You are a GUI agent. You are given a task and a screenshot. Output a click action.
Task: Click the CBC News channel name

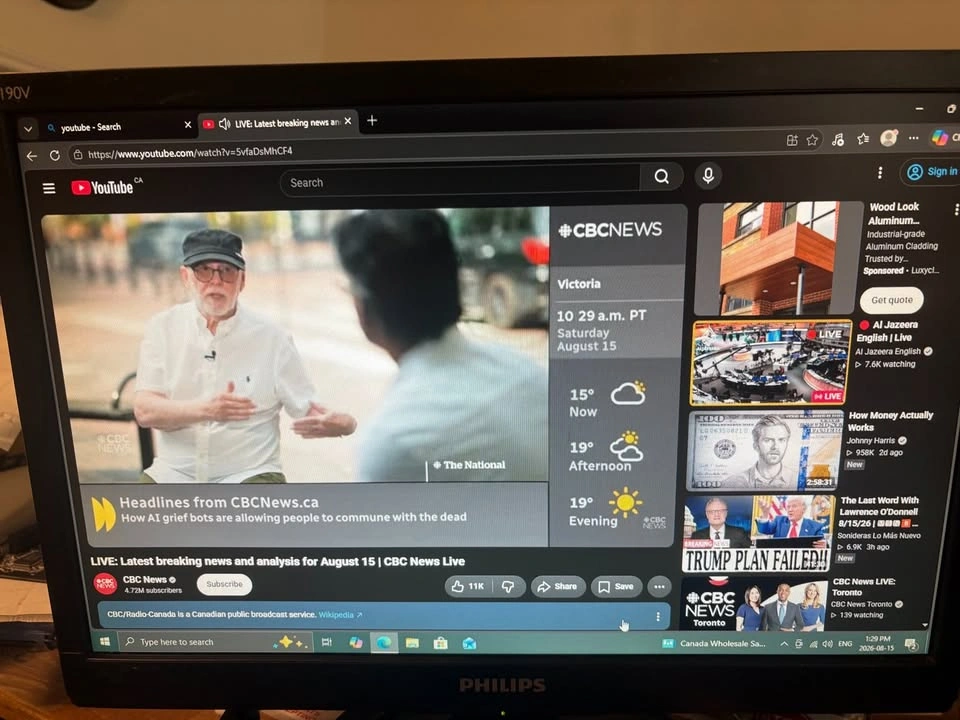144,579
